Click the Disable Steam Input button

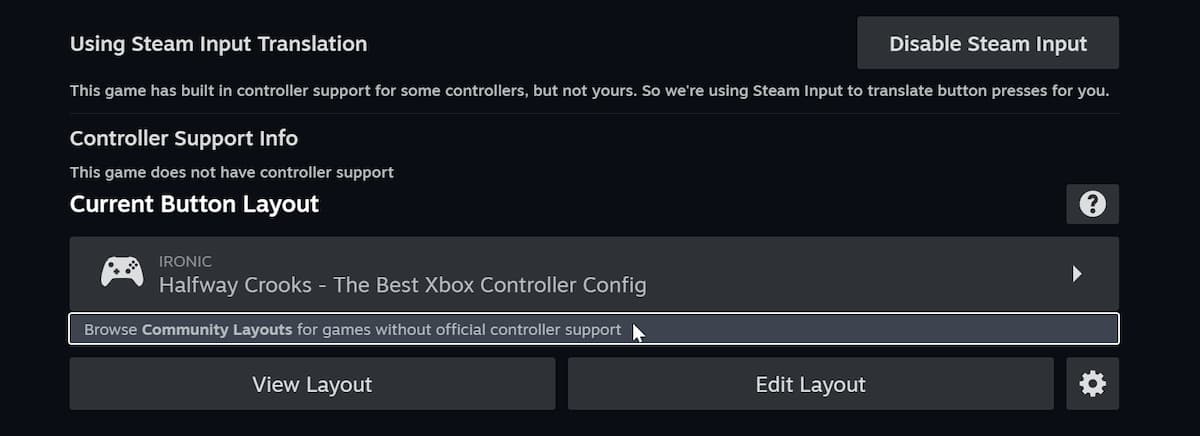tap(987, 44)
